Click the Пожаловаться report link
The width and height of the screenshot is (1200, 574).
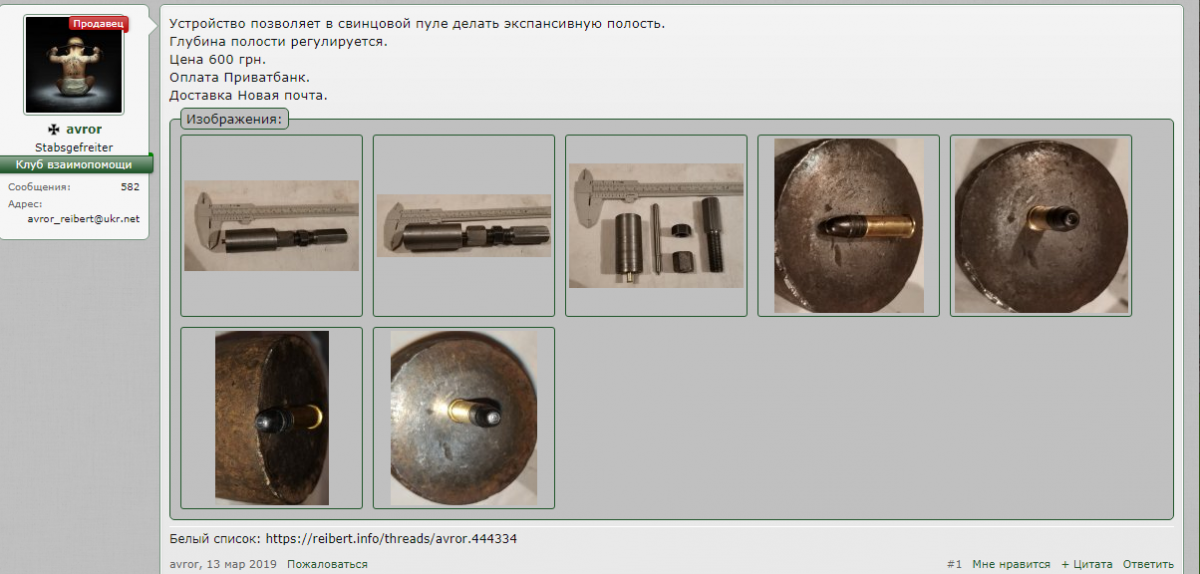pos(327,565)
